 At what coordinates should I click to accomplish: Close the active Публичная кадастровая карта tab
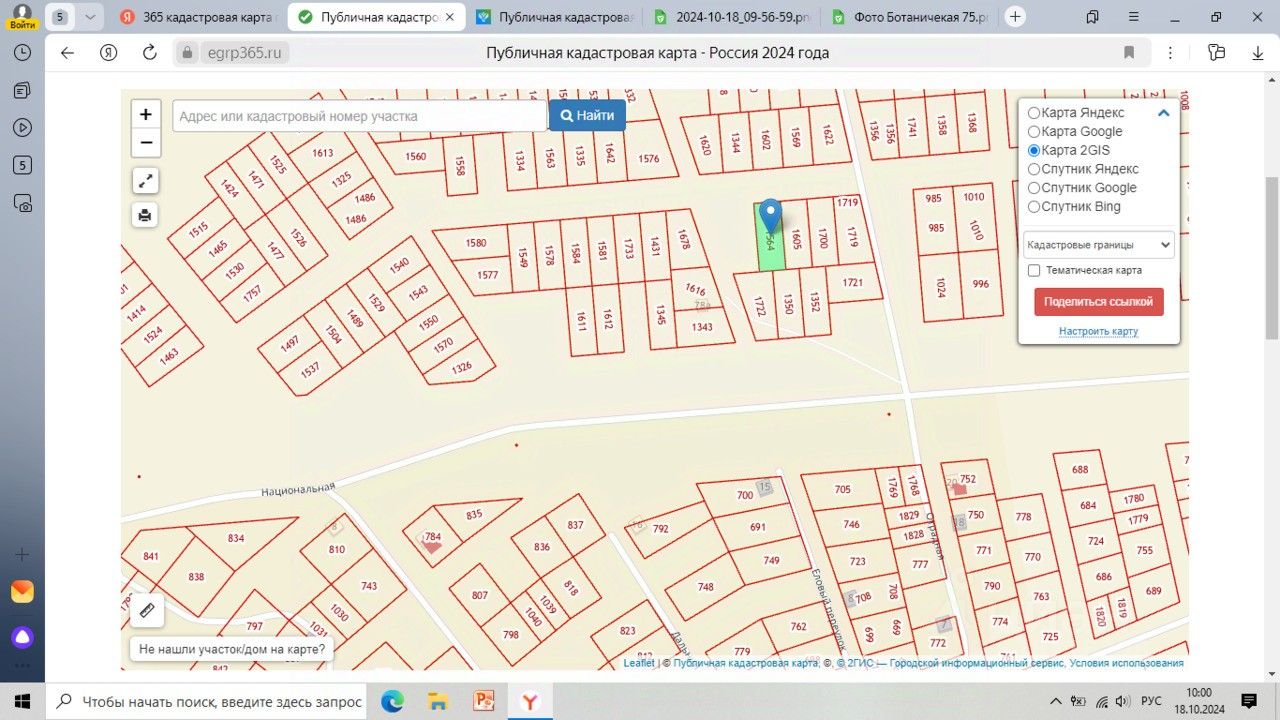[x=450, y=17]
